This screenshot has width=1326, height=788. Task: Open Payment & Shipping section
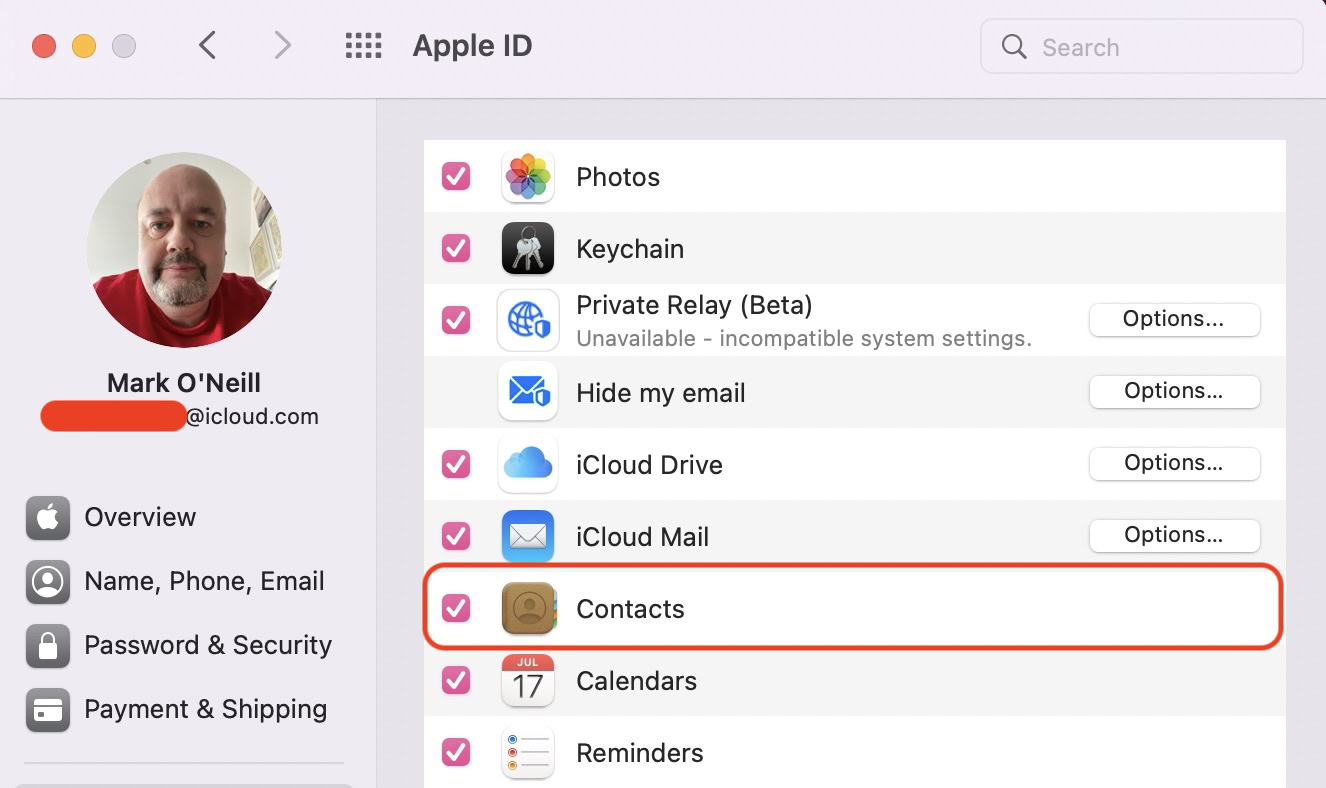click(x=205, y=709)
